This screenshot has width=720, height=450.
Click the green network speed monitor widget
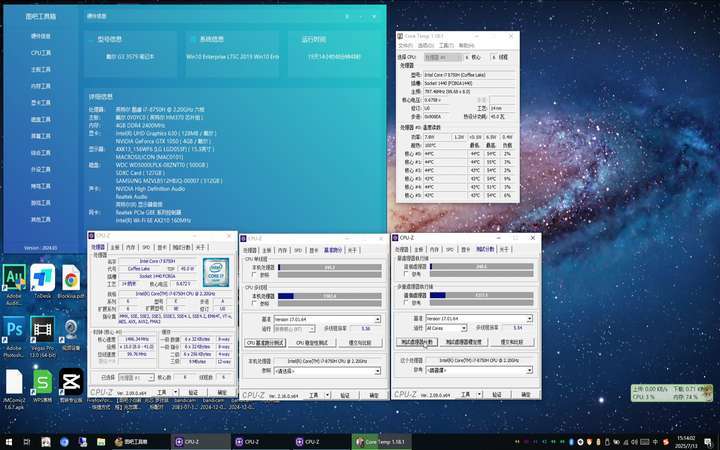pyautogui.click(x=672, y=393)
